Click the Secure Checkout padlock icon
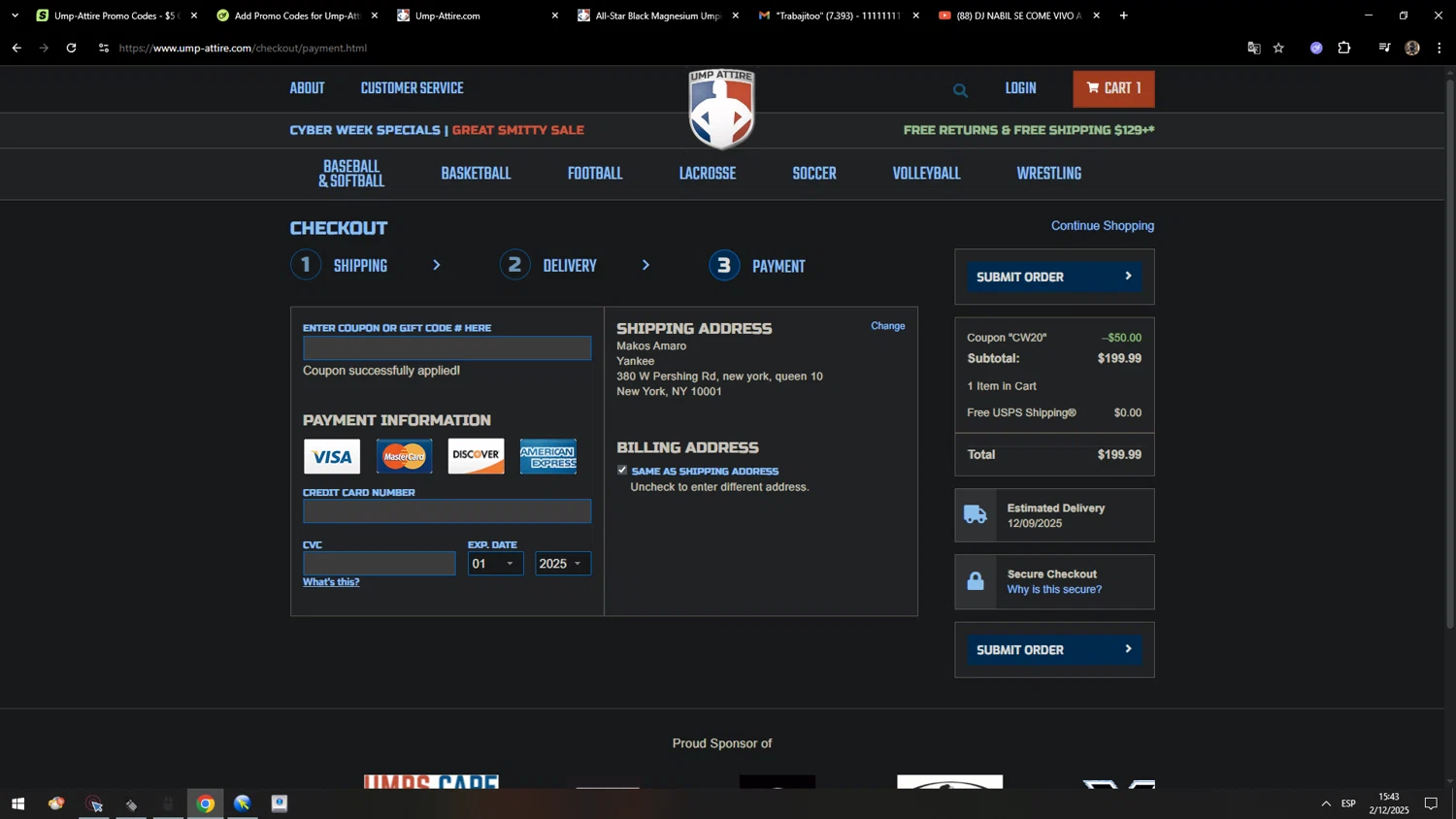Viewport: 1456px width, 819px height. 976,581
